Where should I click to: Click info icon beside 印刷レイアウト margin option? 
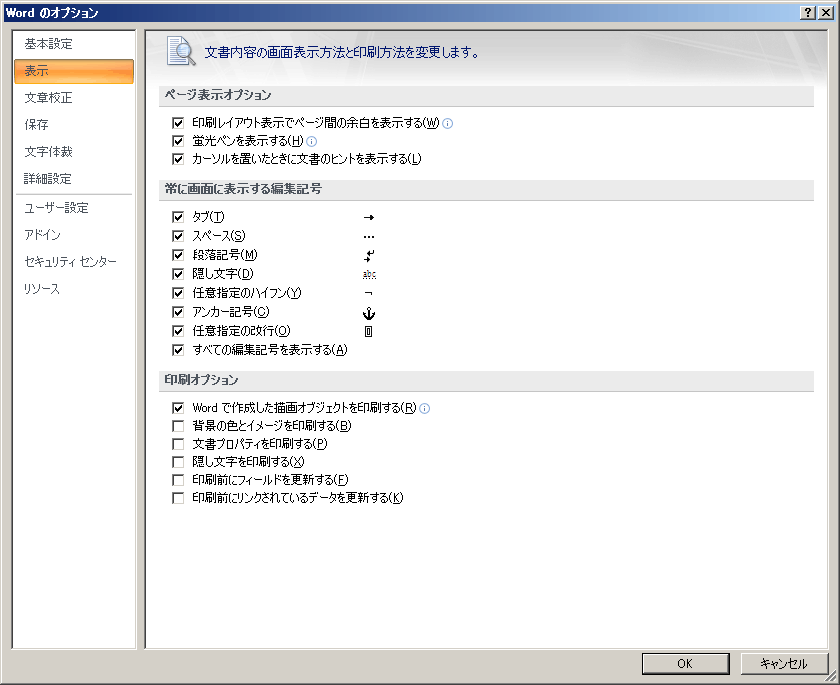[448, 123]
